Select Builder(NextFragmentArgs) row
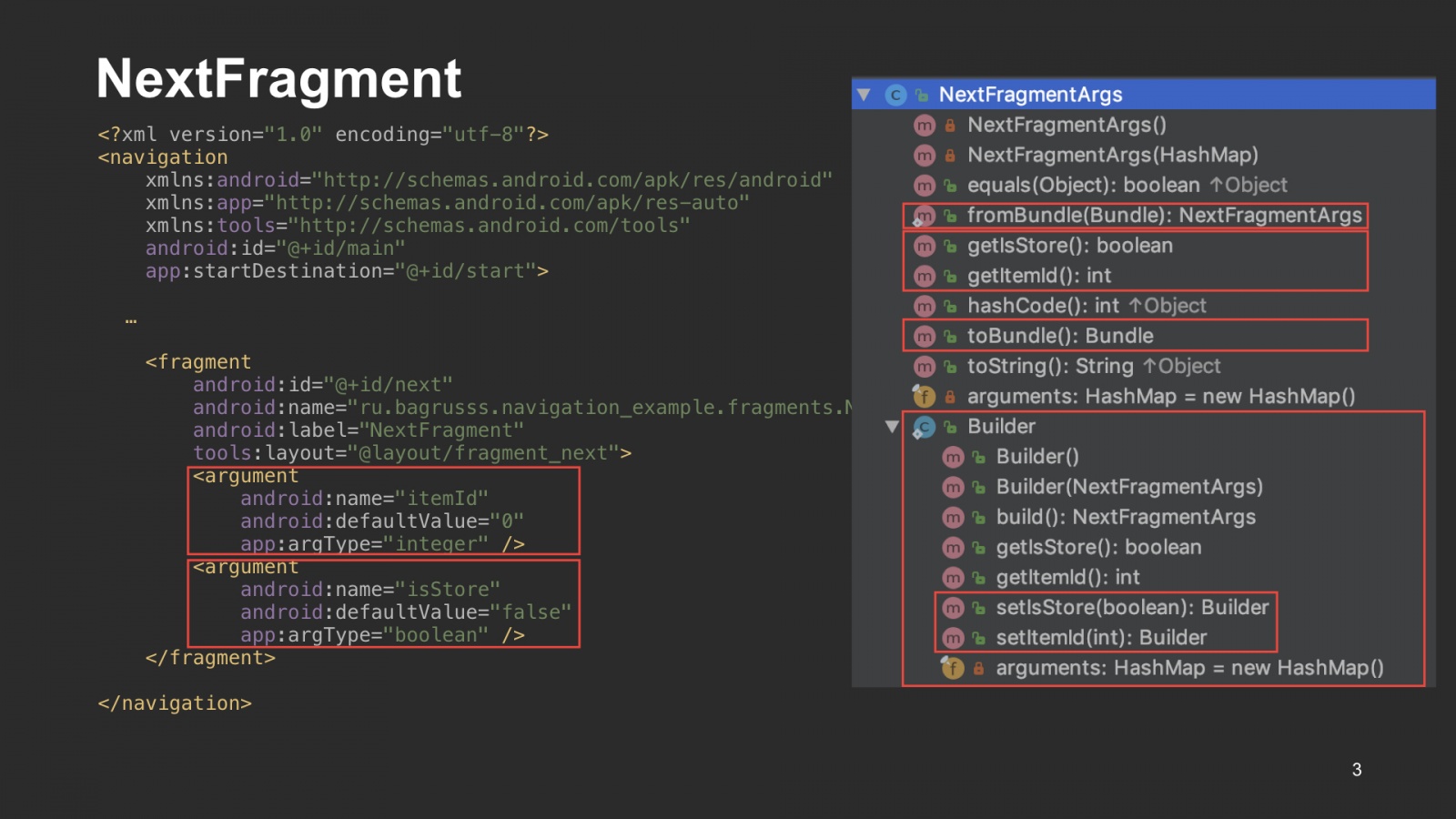The height and width of the screenshot is (819, 1456). click(1144, 487)
